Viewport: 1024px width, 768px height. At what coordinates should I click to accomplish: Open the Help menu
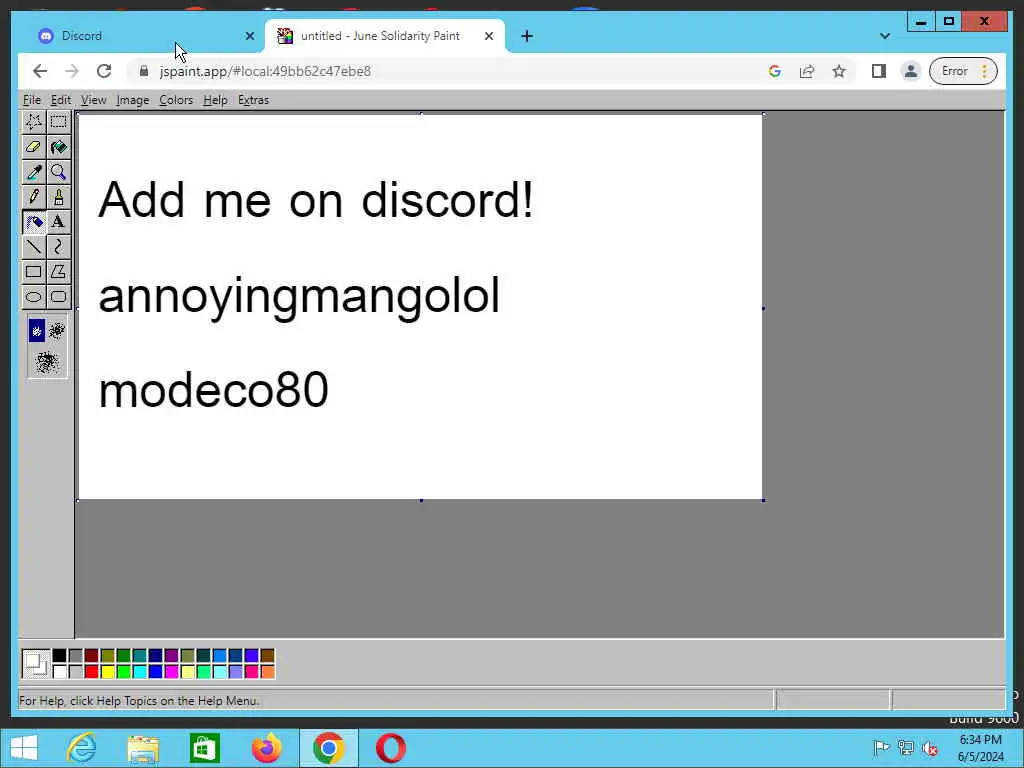point(216,100)
